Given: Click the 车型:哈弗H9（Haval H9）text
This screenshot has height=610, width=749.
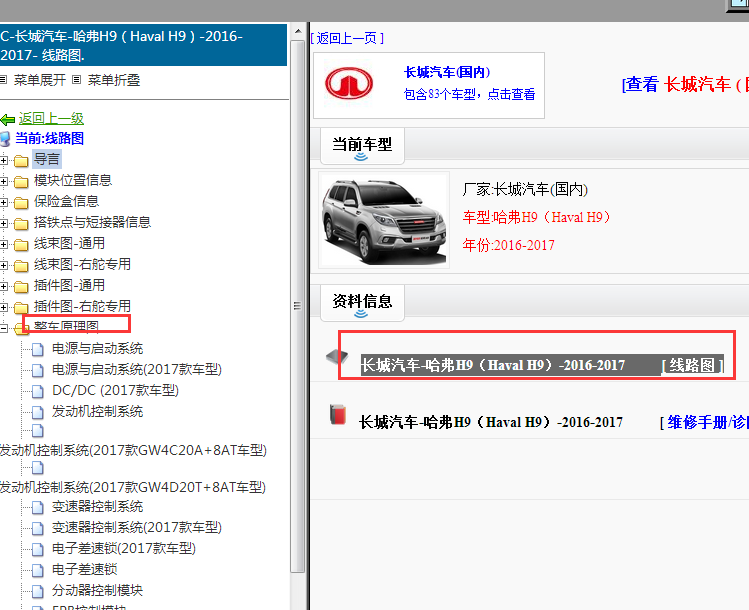Looking at the screenshot, I should [536, 217].
